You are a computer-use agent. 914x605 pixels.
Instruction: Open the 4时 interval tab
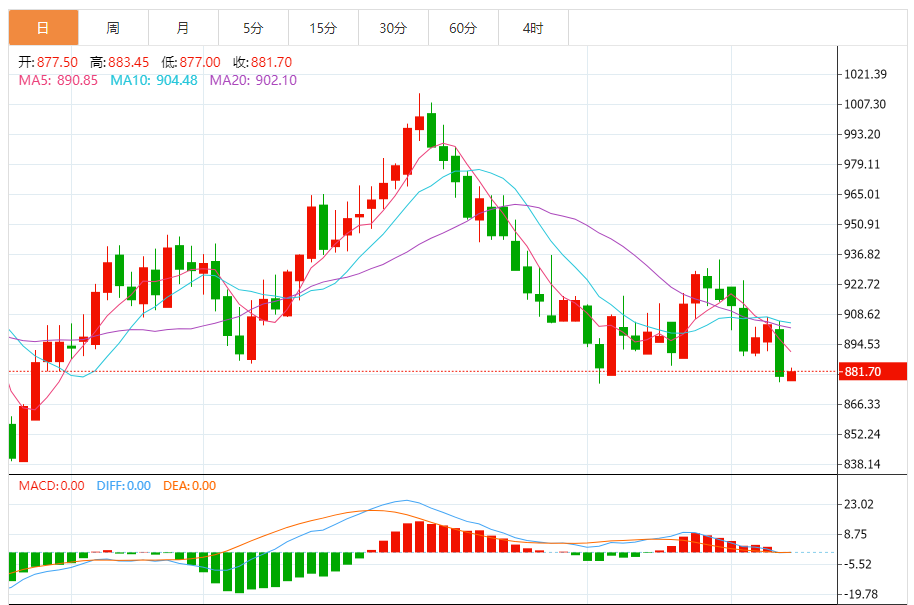533,27
